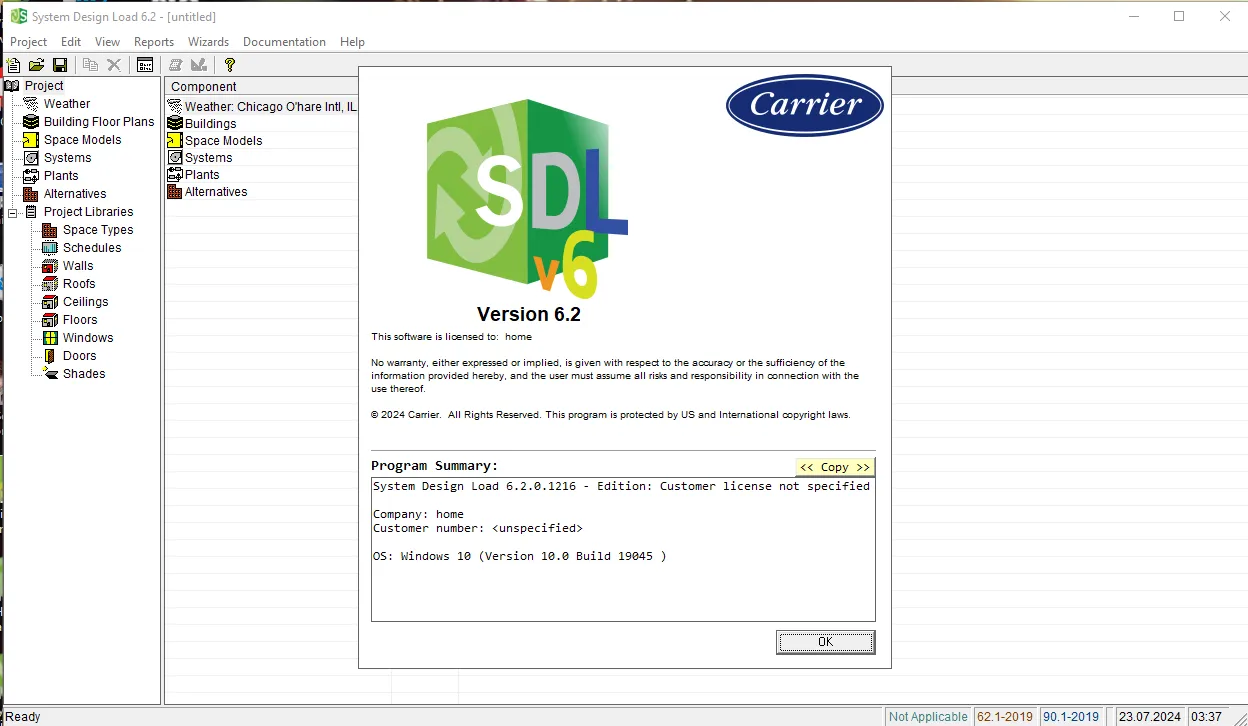Click the SDL app icon in title bar
This screenshot has height=726, width=1248.
[x=18, y=16]
